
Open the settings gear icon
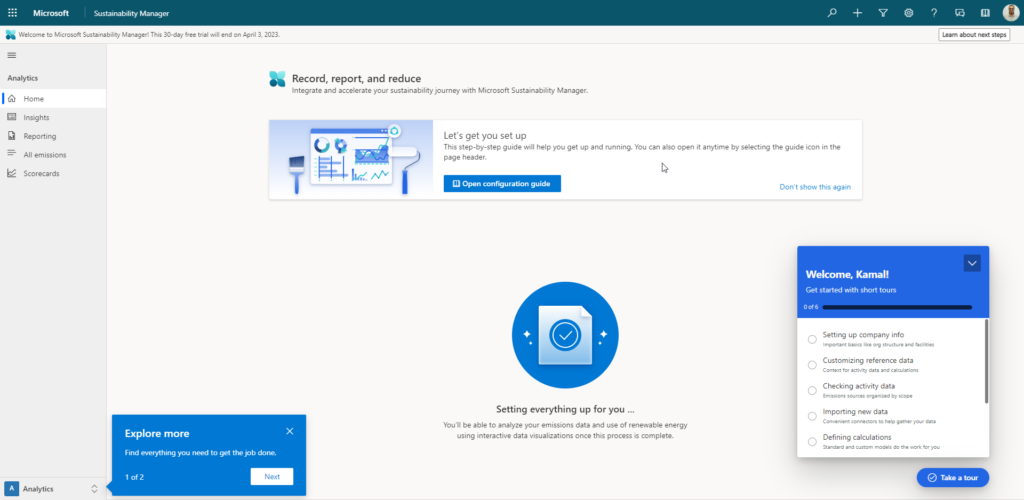point(908,12)
